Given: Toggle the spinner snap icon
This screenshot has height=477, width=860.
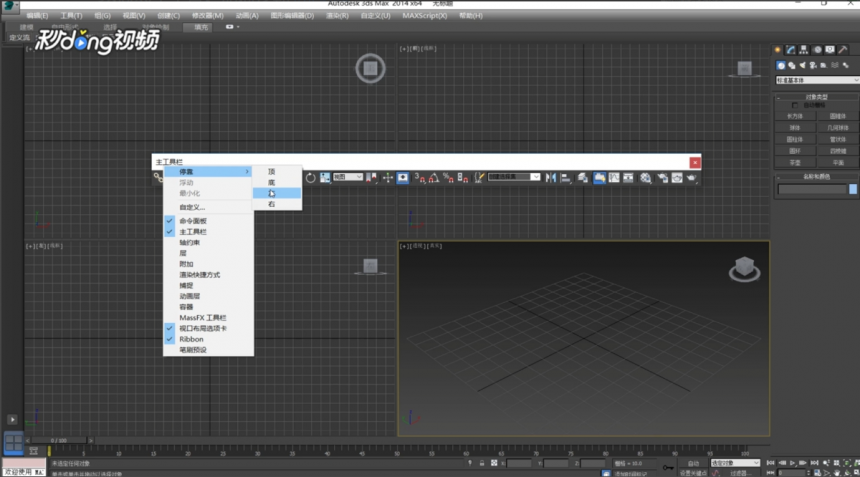Looking at the screenshot, I should [462, 178].
